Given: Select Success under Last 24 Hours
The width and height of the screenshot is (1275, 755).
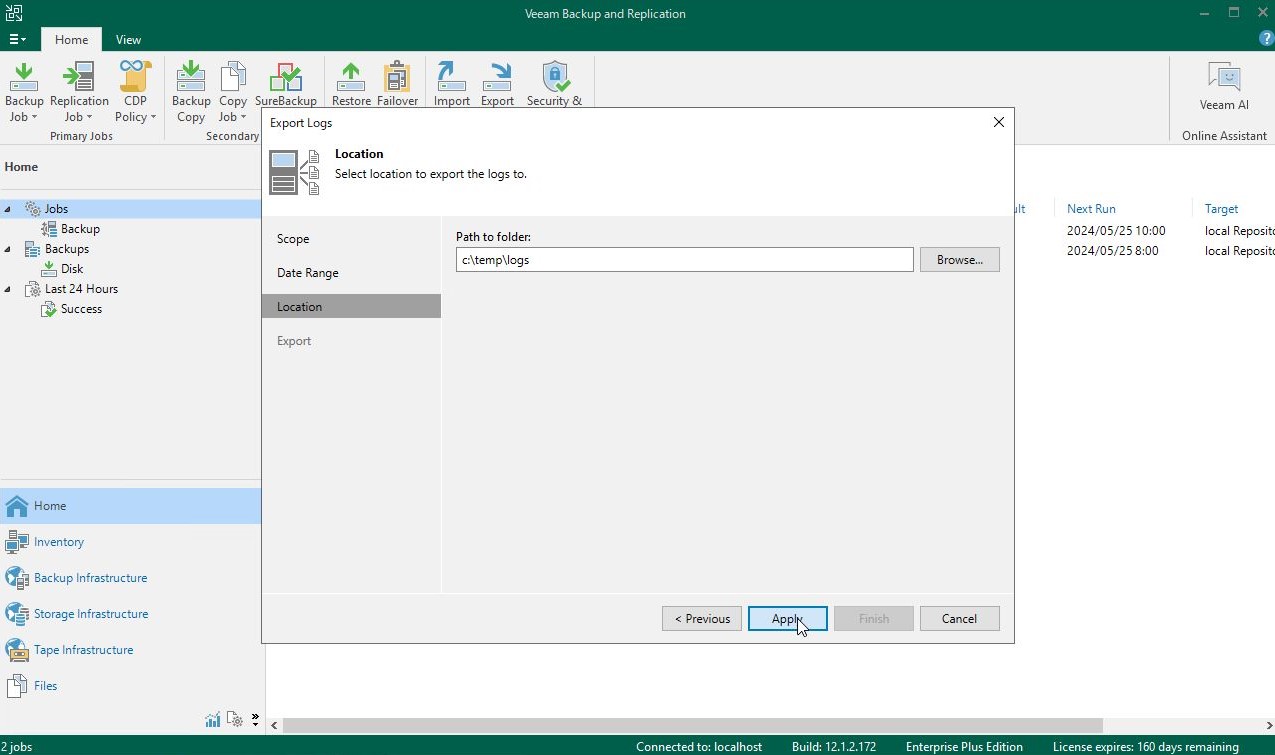Looking at the screenshot, I should tap(81, 309).
